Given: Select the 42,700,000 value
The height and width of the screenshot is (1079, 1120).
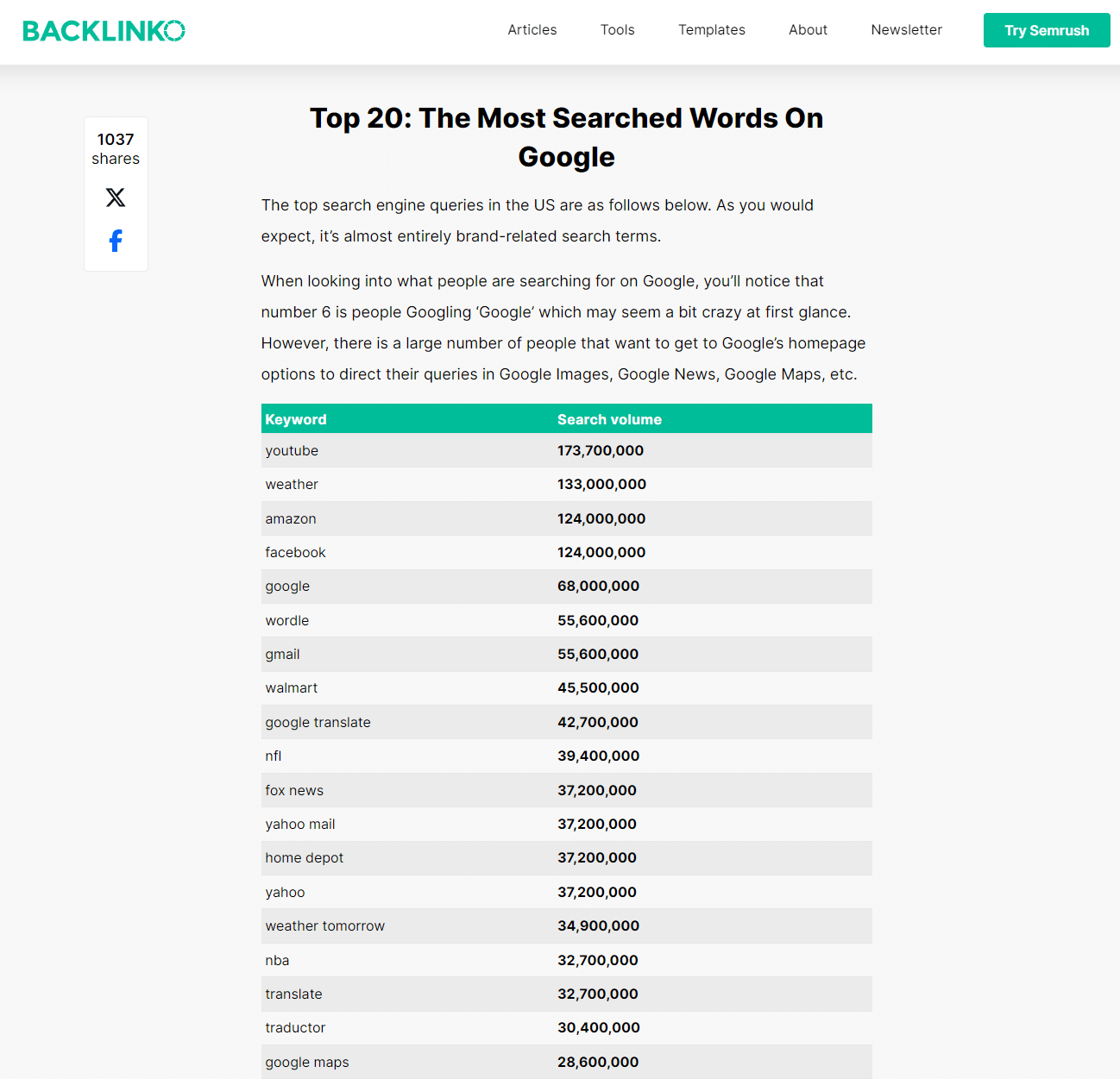Looking at the screenshot, I should [x=598, y=722].
